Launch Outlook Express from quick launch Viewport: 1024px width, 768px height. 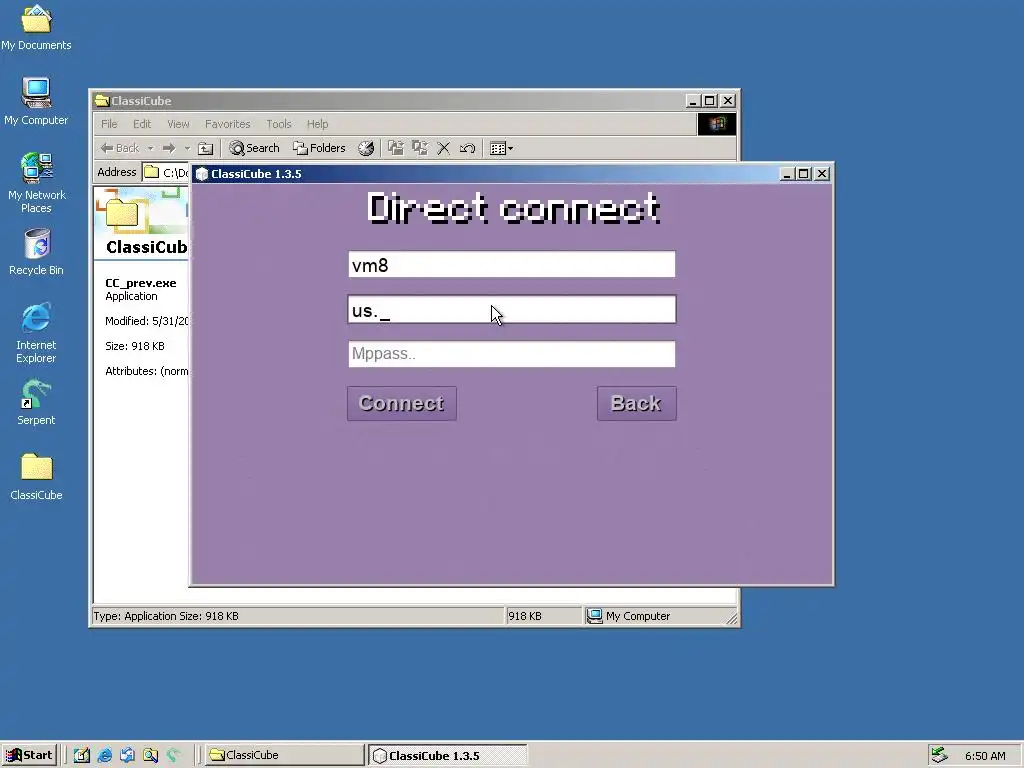127,755
